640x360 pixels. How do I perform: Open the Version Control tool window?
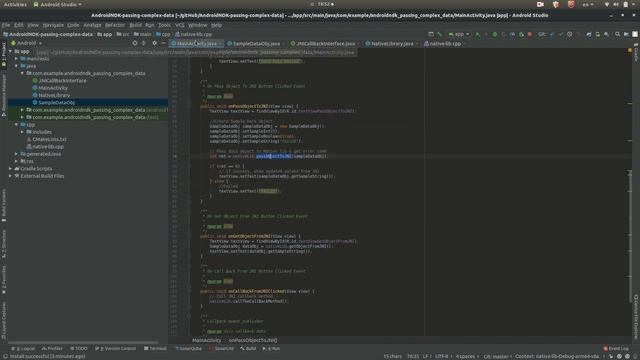116,349
